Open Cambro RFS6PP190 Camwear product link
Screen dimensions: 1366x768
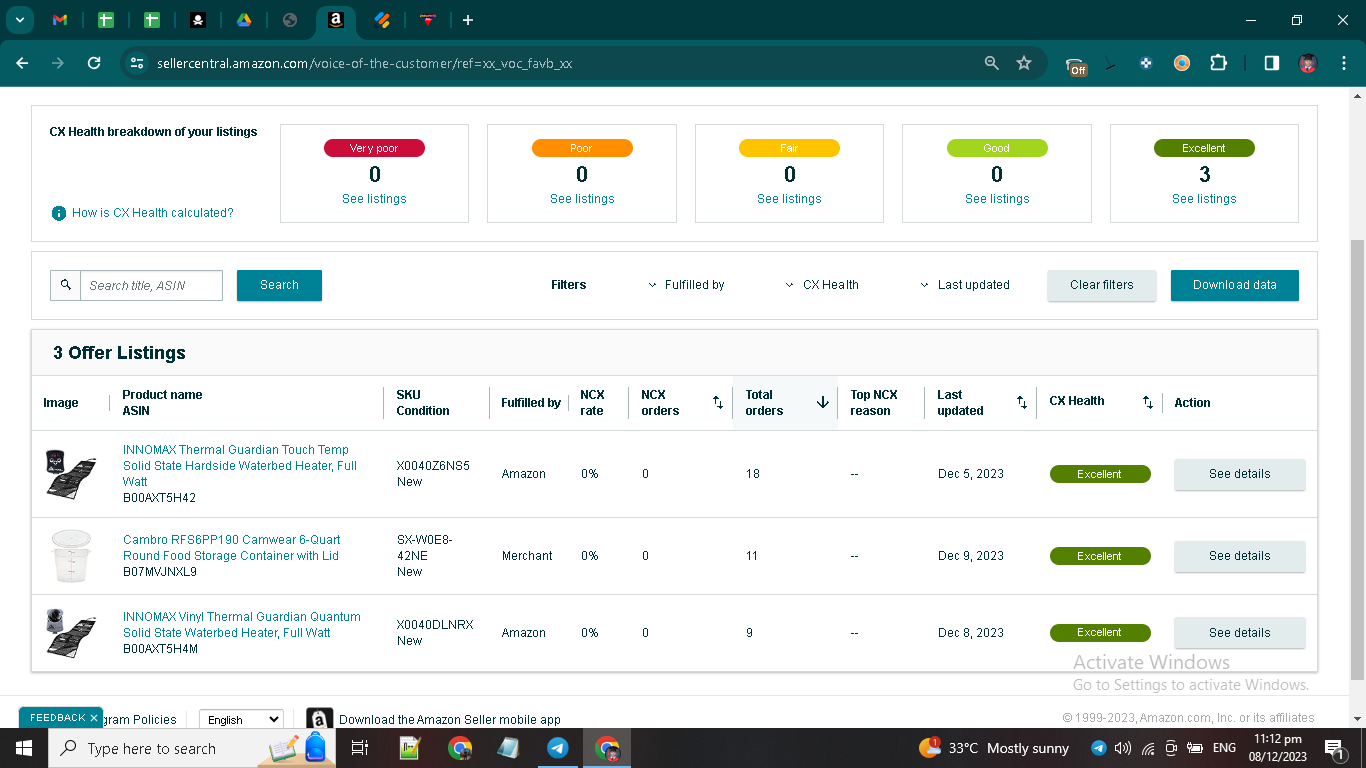click(x=231, y=548)
